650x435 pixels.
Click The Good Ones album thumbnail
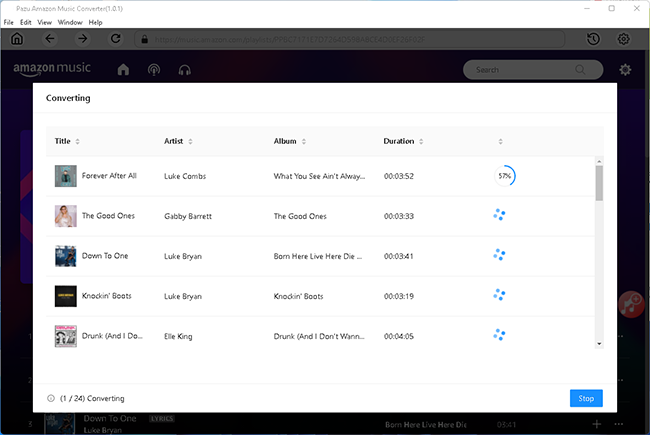click(x=65, y=216)
